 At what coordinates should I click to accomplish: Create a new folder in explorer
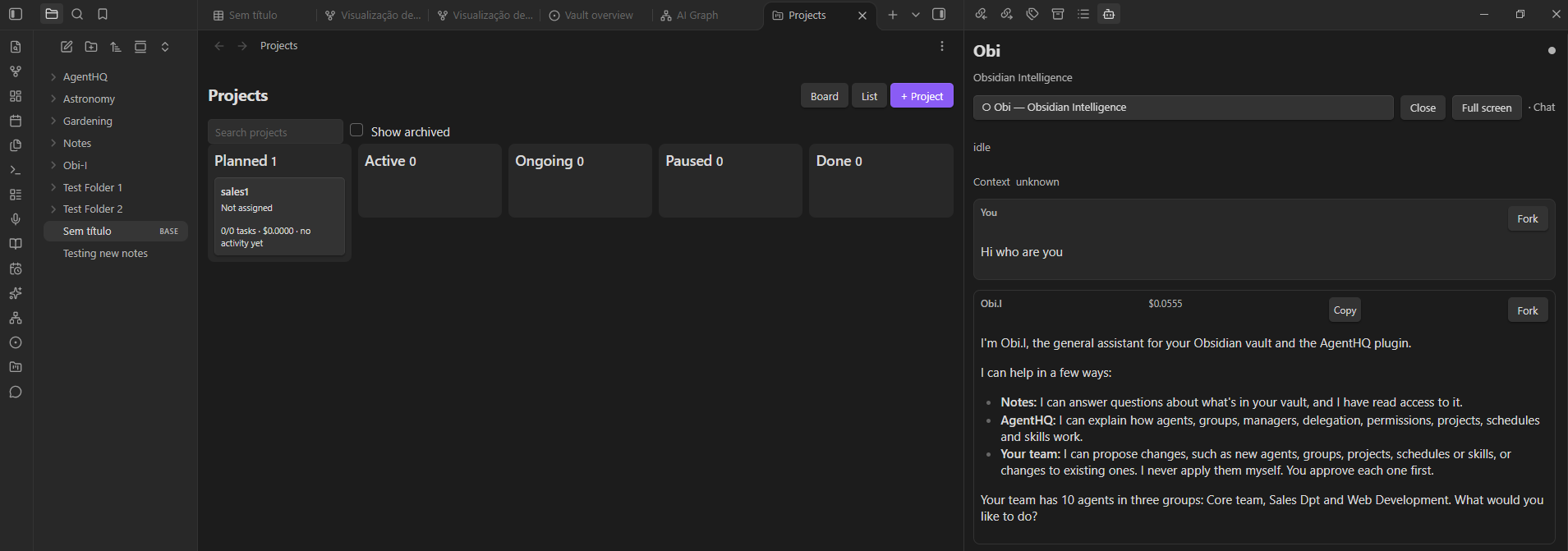tap(91, 47)
